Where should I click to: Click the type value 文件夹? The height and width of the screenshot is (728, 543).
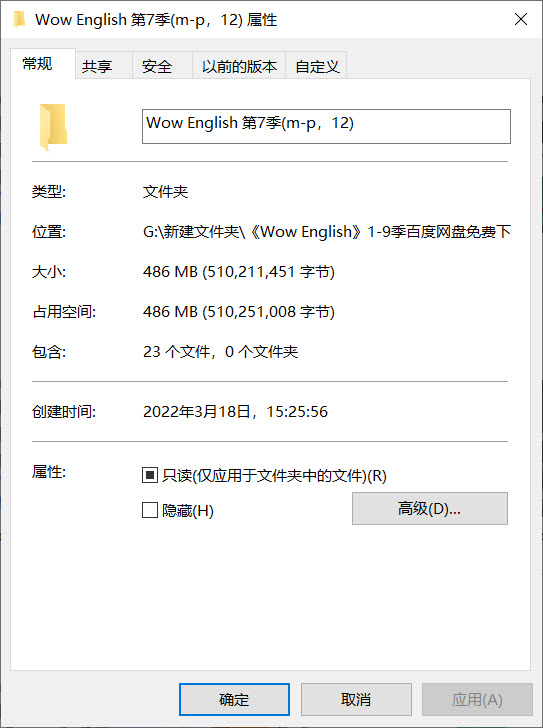point(165,191)
